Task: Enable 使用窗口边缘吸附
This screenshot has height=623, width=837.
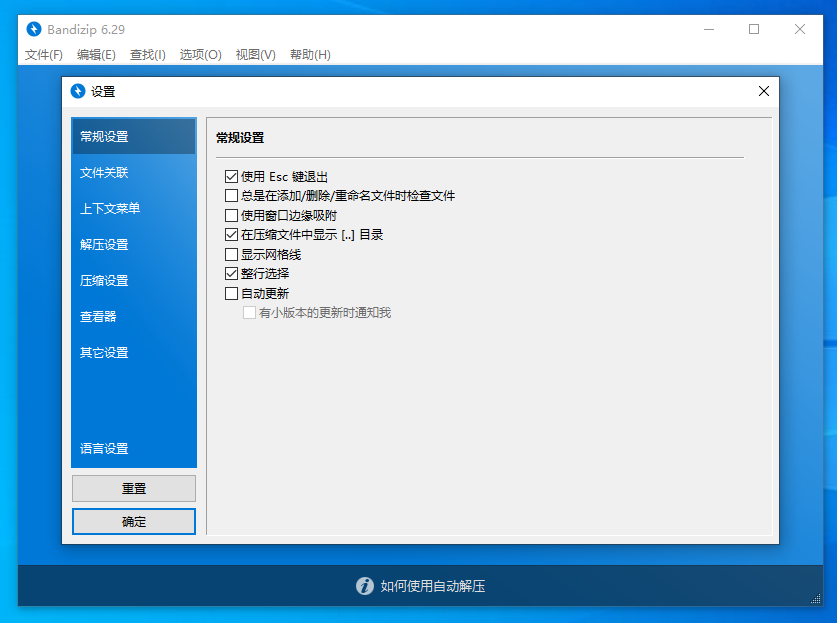Action: coord(229,215)
